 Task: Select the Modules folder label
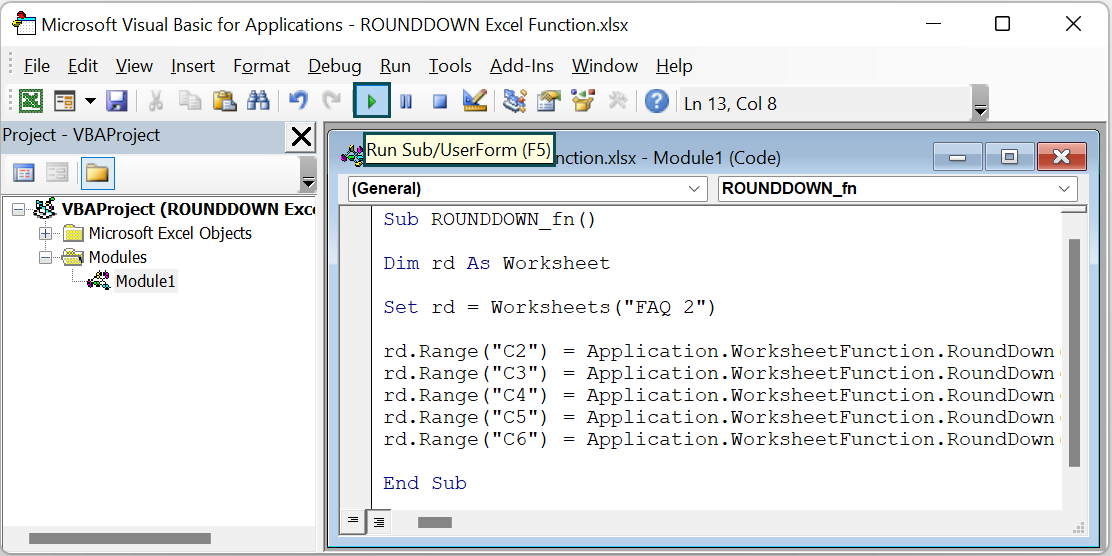118,257
